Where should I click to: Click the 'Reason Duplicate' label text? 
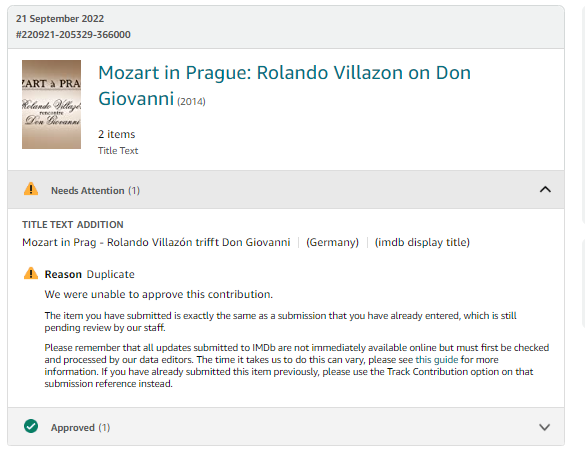tap(90, 274)
